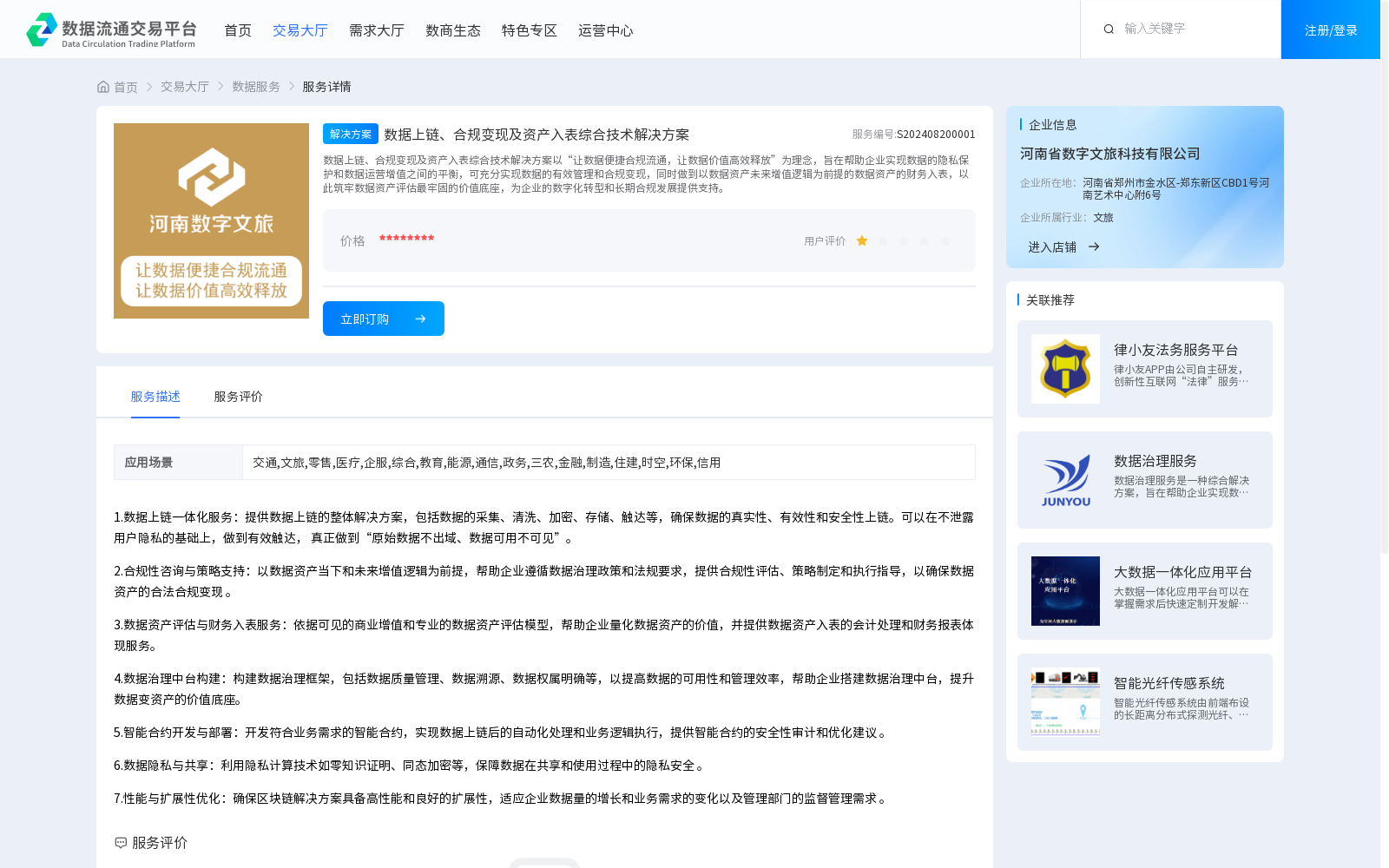
Task: Click 文旅 industry value
Action: (1103, 218)
